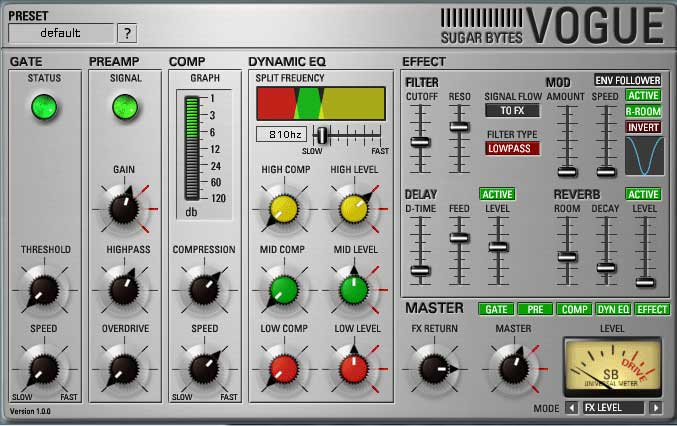Viewport: 677px width, 426px height.
Task: Disable the COMP section in Master
Action: click(x=574, y=310)
